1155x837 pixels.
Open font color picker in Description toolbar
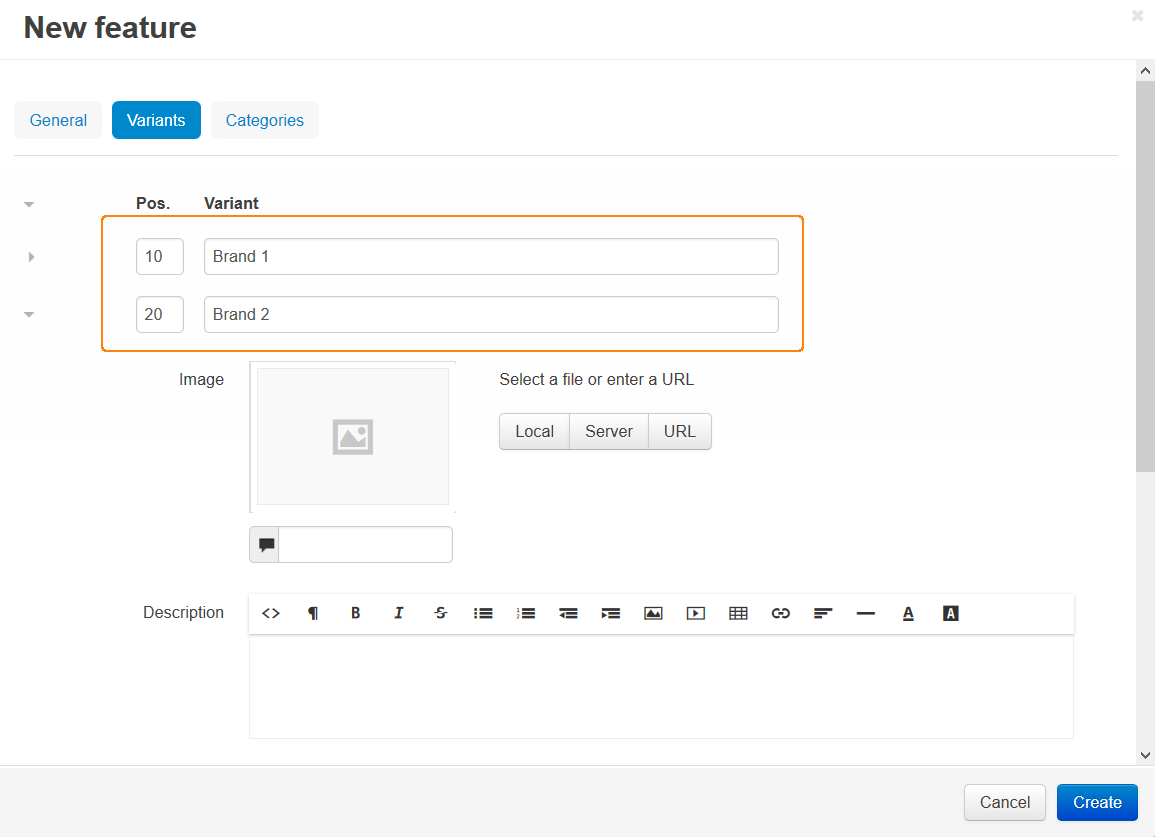coord(908,613)
